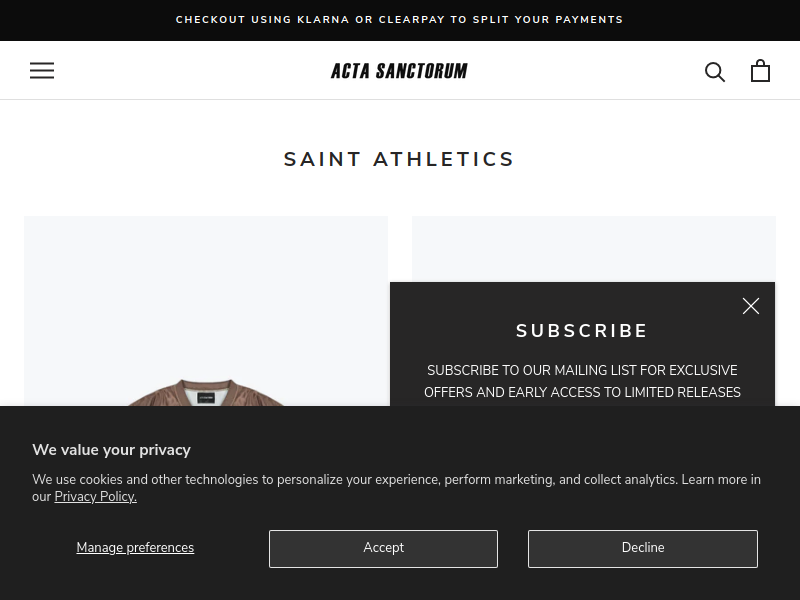This screenshot has width=800, height=600.
Task: Open the Privacy Policy link
Action: [95, 496]
